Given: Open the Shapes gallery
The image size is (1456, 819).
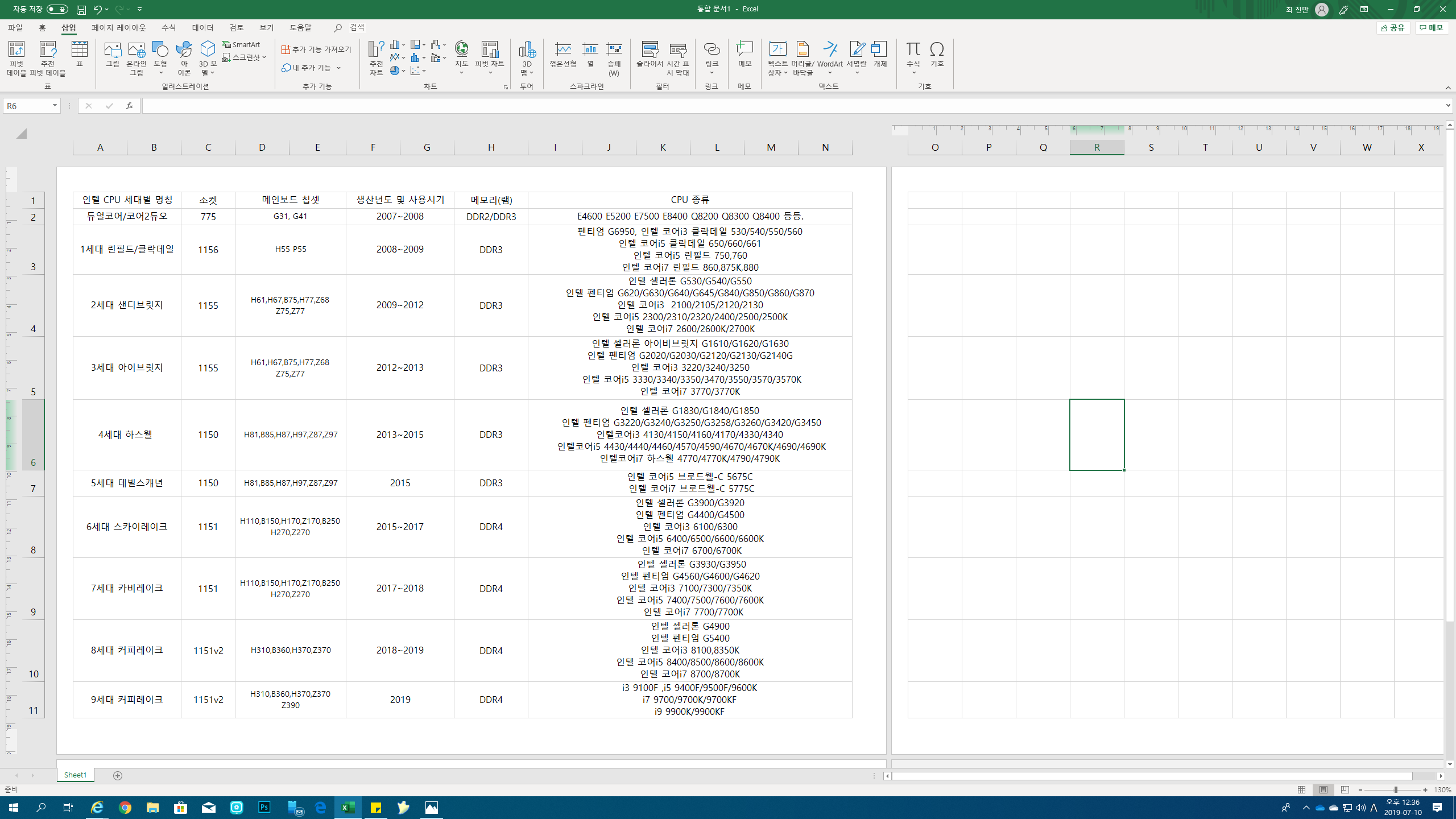Looking at the screenshot, I should click(x=160, y=59).
